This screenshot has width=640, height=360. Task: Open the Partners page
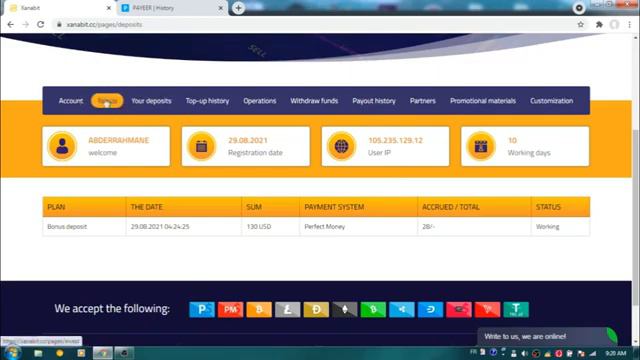(422, 101)
